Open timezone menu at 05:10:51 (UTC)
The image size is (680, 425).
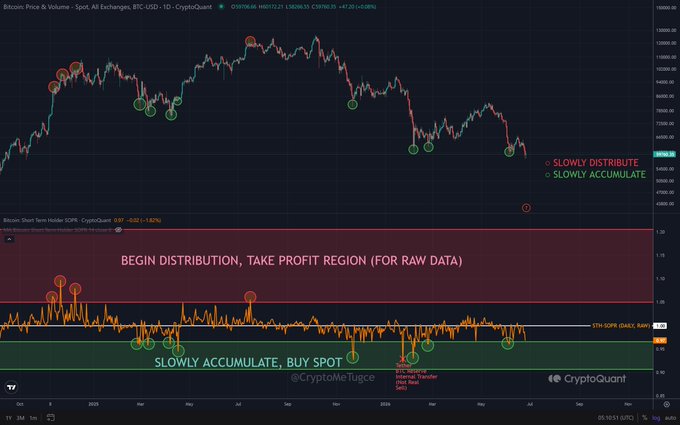tap(615, 418)
